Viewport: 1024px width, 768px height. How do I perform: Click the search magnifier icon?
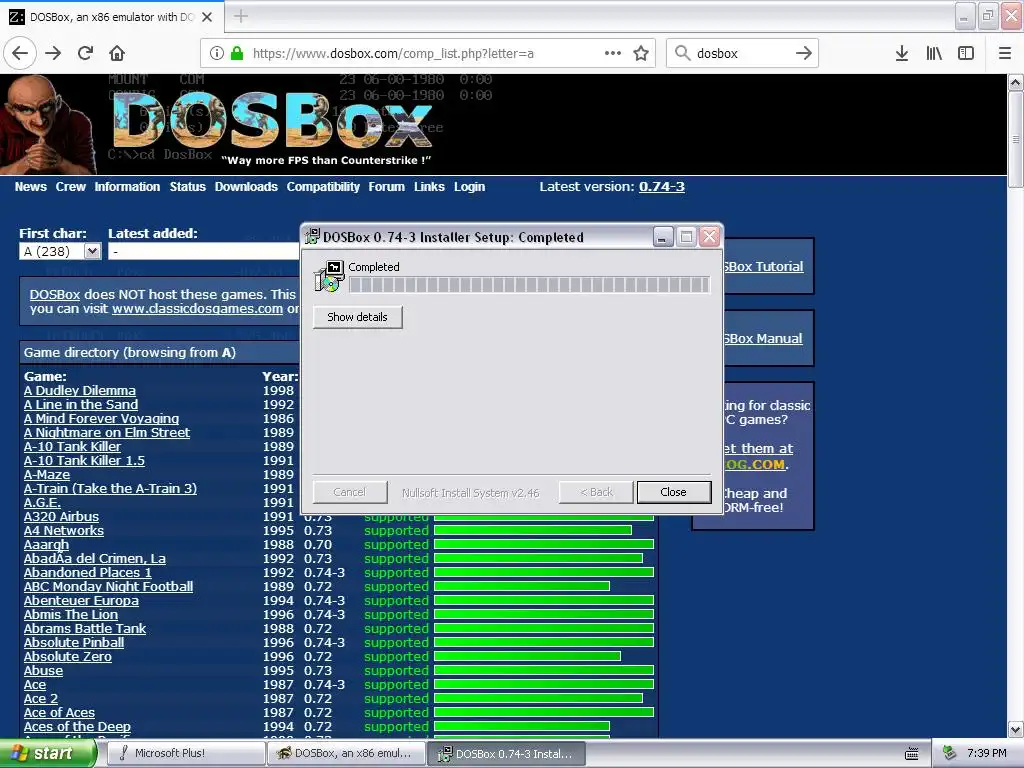682,53
